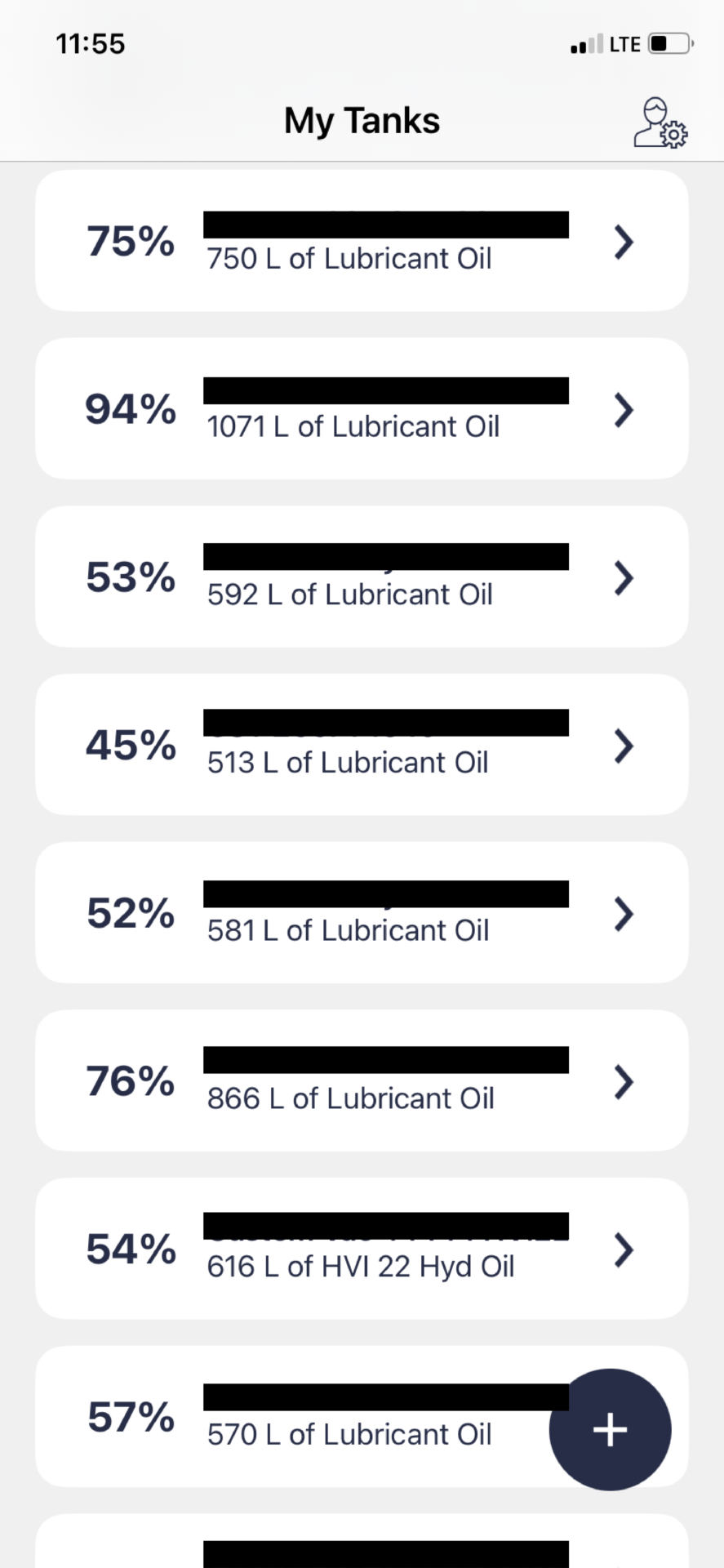Tap the My Tanks header title
Image resolution: width=724 pixels, height=1568 pixels.
pos(362,121)
